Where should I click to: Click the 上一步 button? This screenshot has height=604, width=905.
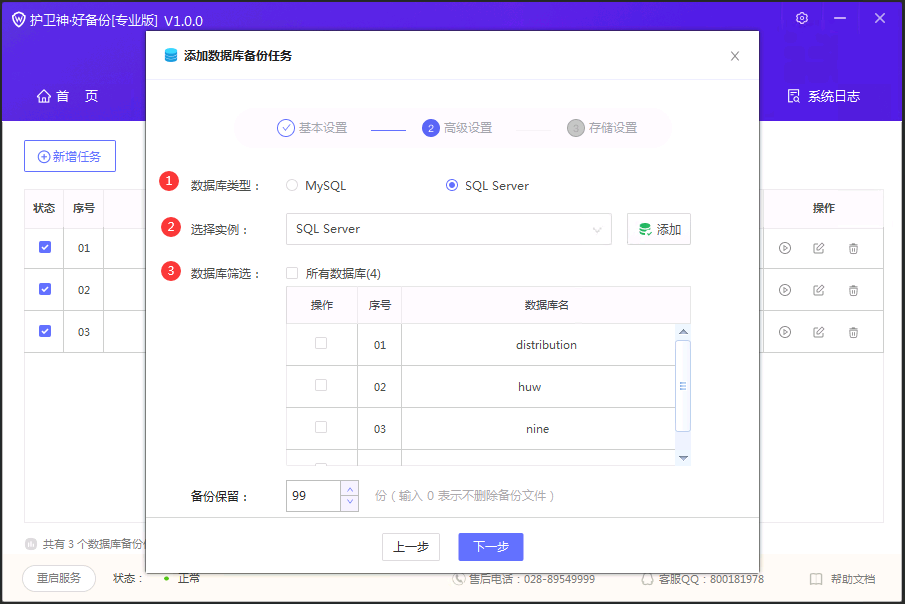(x=411, y=547)
